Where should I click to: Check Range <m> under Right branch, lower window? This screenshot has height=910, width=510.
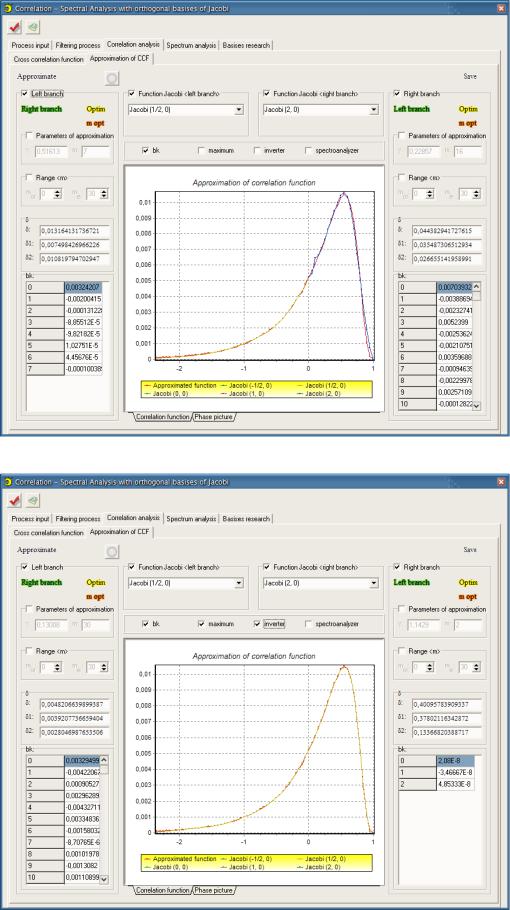tap(402, 651)
